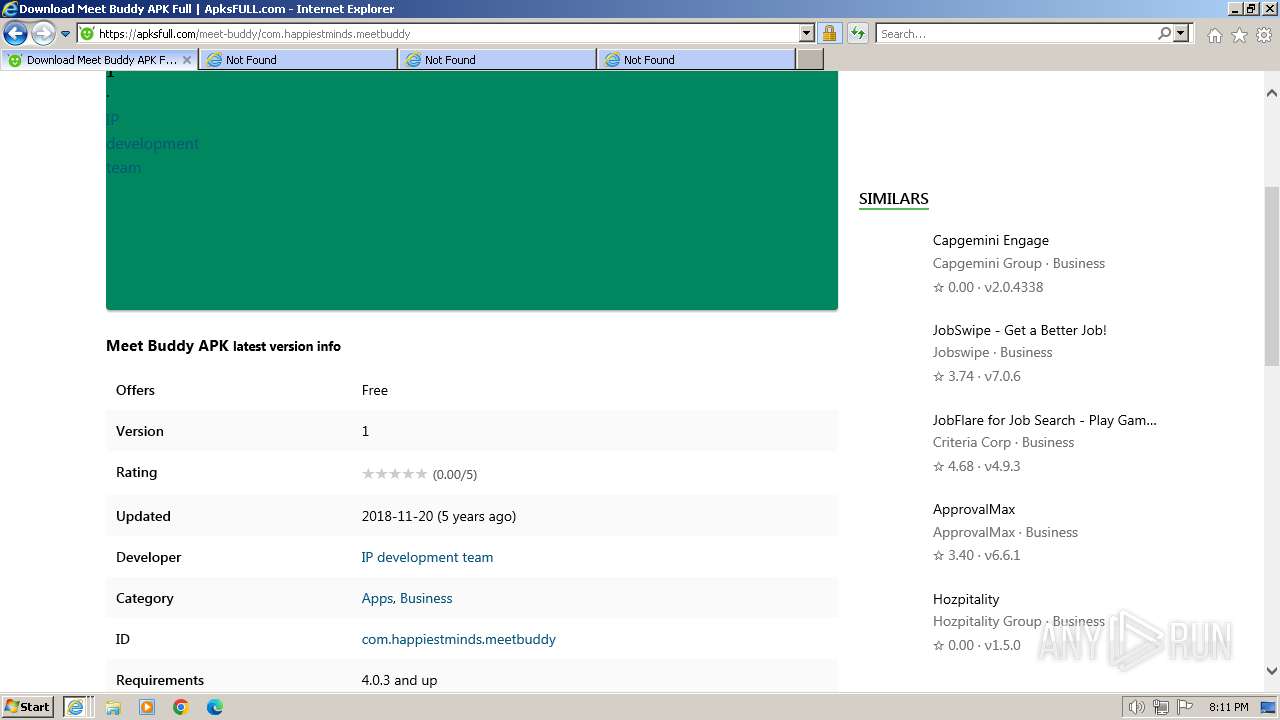Image resolution: width=1280 pixels, height=720 pixels.
Task: Open Favorites star icon
Action: point(1239,35)
